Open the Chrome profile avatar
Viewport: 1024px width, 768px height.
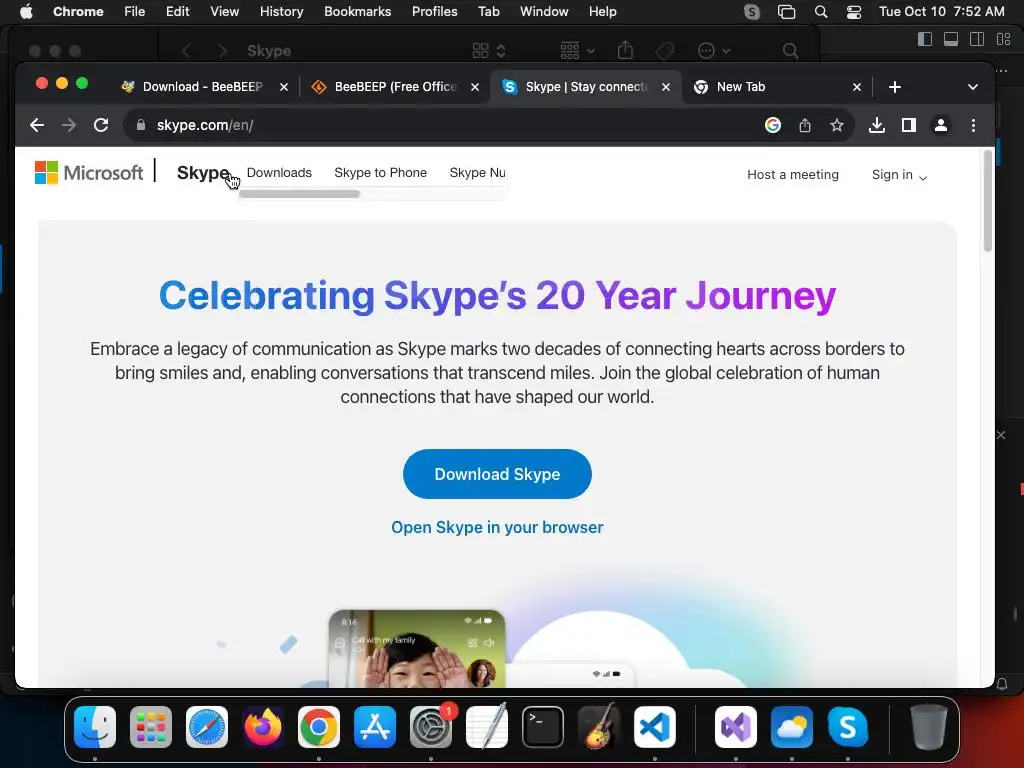tap(940, 125)
